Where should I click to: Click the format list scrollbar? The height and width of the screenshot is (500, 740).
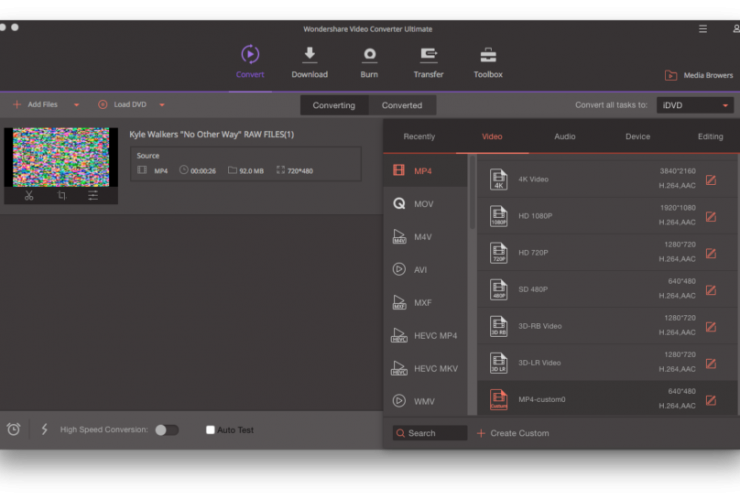pyautogui.click(x=472, y=194)
